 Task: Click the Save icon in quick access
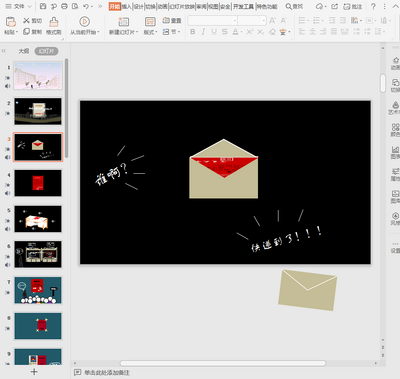[x=43, y=6]
